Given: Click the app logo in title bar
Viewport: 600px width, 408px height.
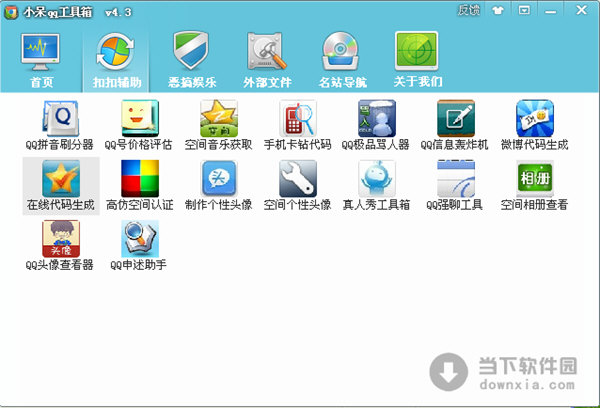Looking at the screenshot, I should pos(11,13).
